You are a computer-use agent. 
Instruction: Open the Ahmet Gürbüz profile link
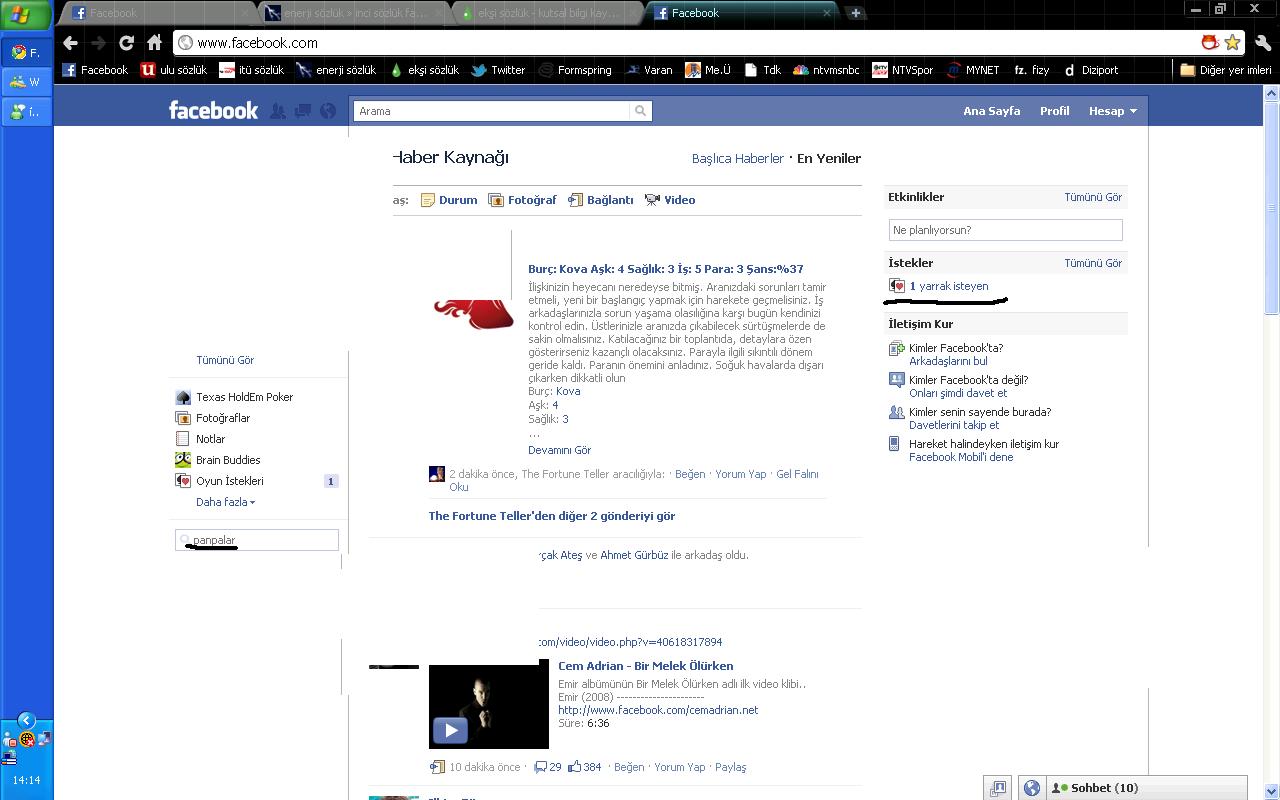(x=634, y=555)
